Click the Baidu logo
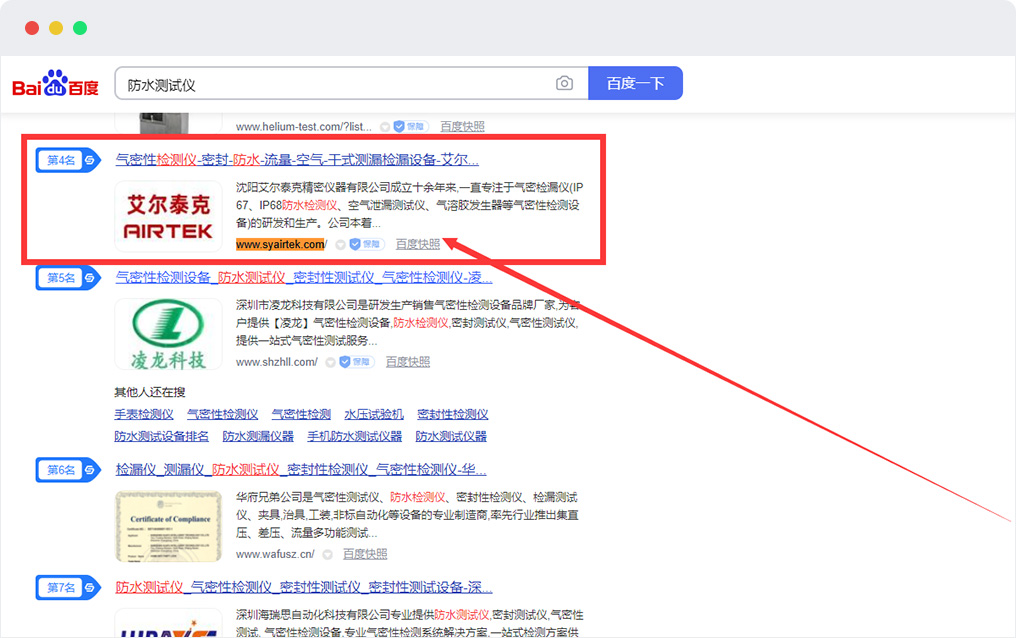The image size is (1016, 638). 55,84
